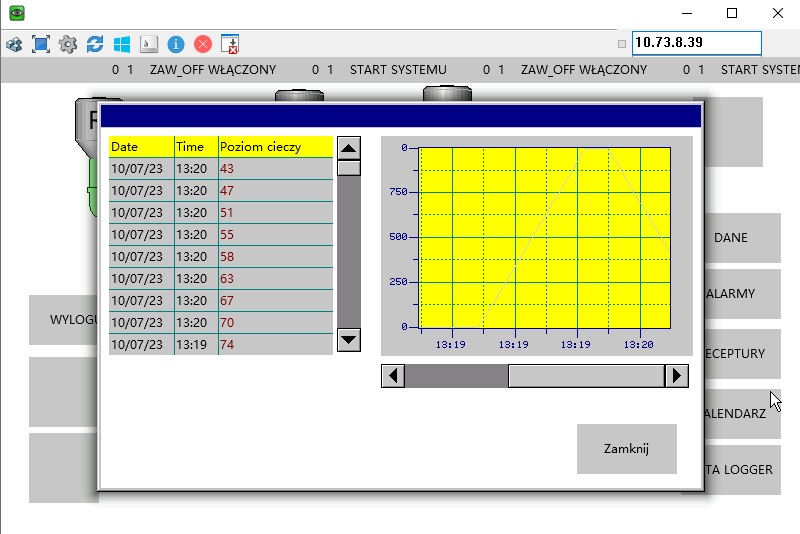Click the connection cubes icon in toolbar
The image size is (800, 534).
point(14,44)
